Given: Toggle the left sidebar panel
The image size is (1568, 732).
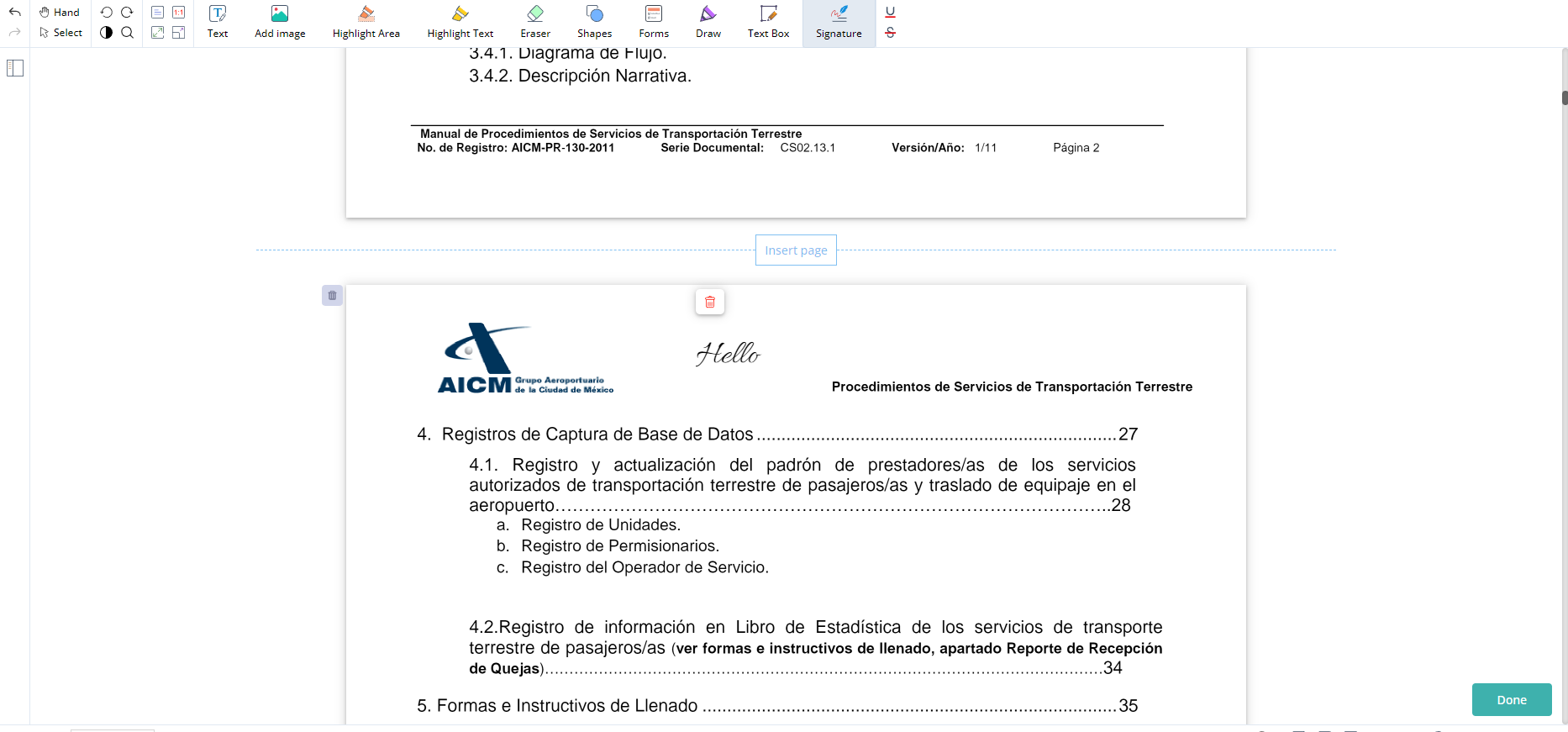Looking at the screenshot, I should [15, 68].
